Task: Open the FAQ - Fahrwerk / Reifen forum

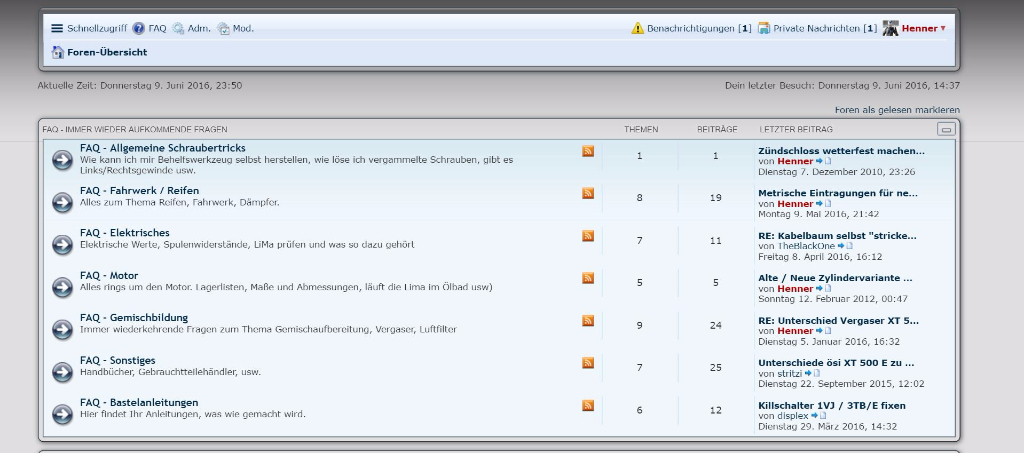Action: tap(139, 190)
